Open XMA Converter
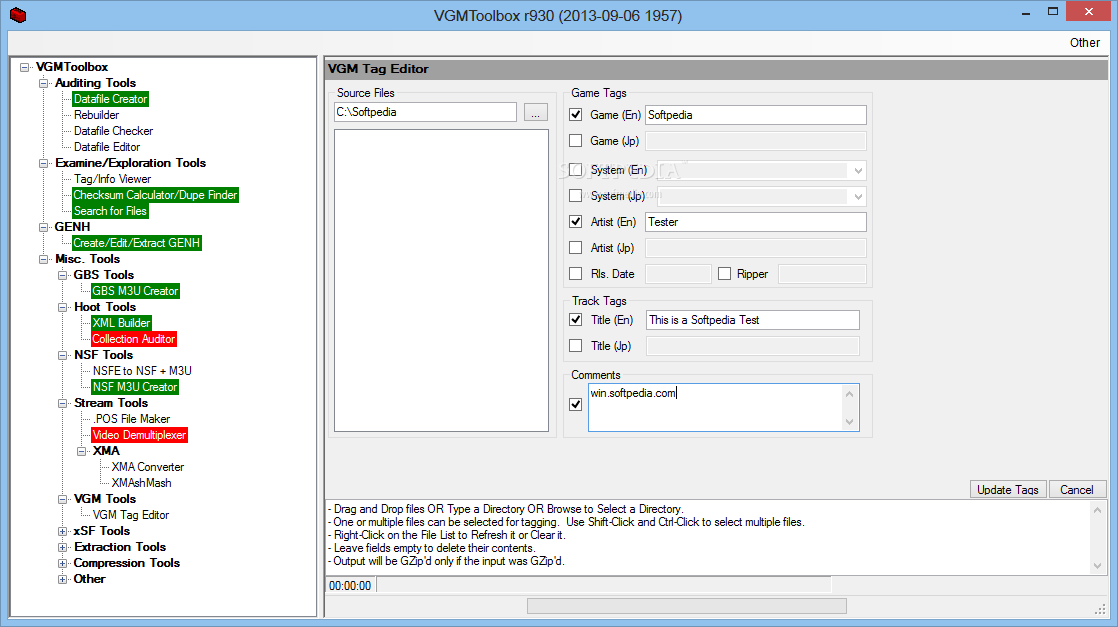This screenshot has height=627, width=1118. tap(148, 467)
